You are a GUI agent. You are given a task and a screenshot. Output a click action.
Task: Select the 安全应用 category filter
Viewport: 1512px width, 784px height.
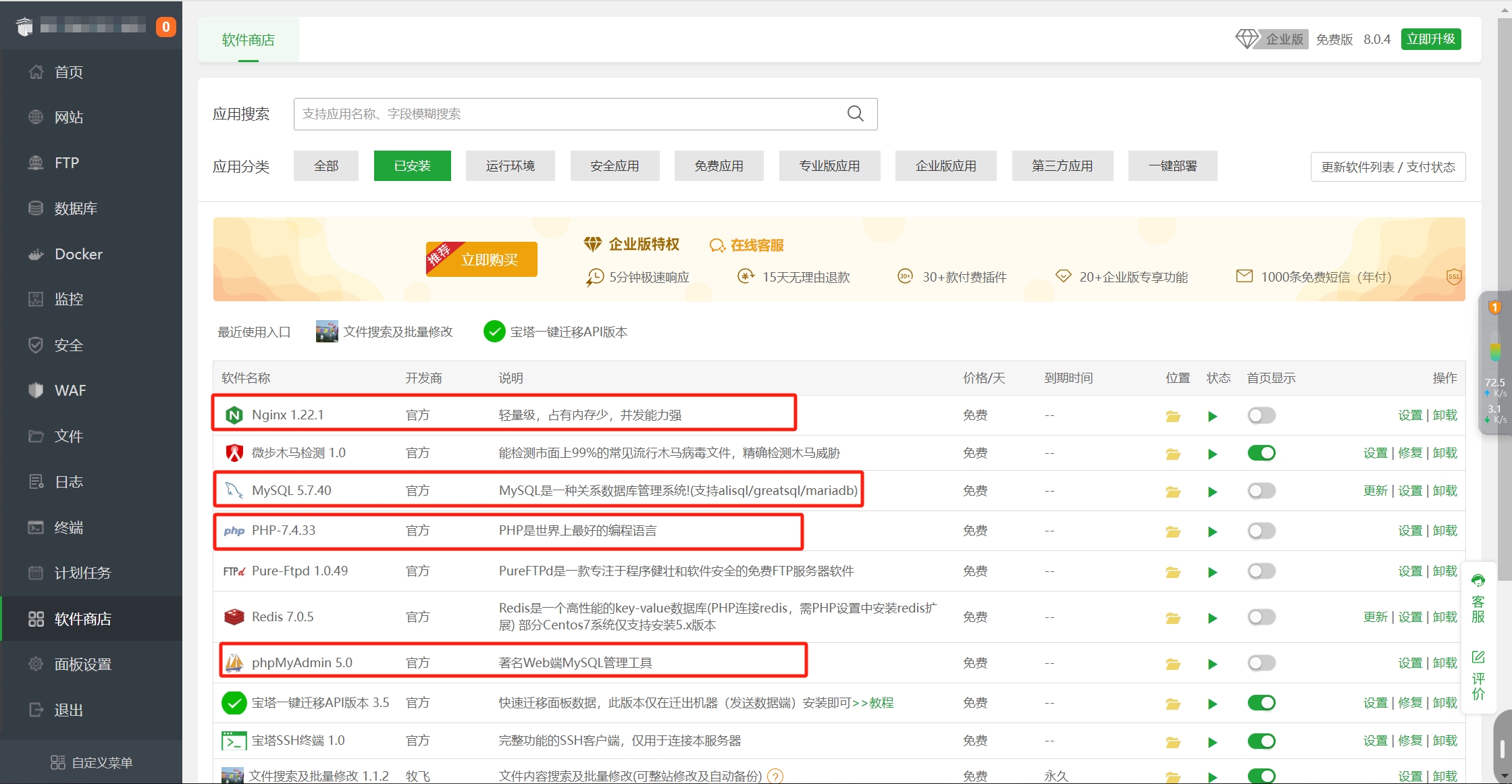click(x=615, y=165)
